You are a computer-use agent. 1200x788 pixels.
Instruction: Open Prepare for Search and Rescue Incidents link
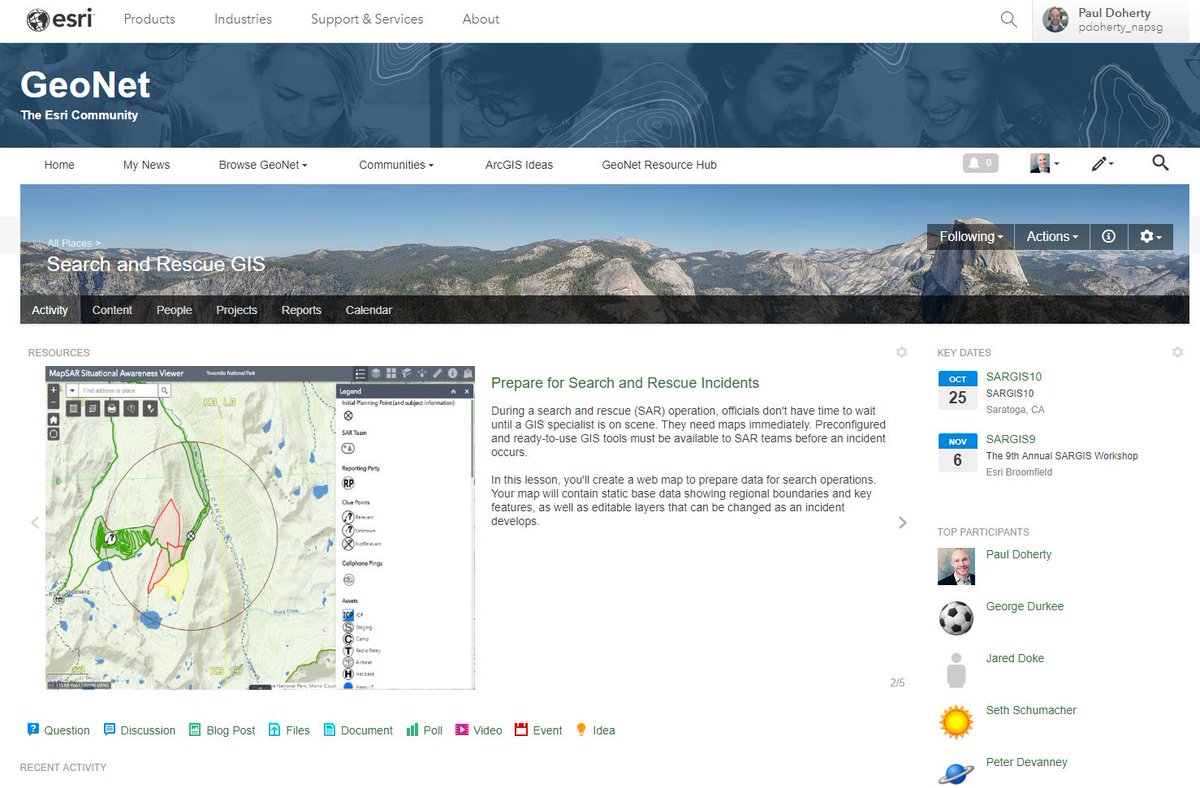click(x=625, y=383)
